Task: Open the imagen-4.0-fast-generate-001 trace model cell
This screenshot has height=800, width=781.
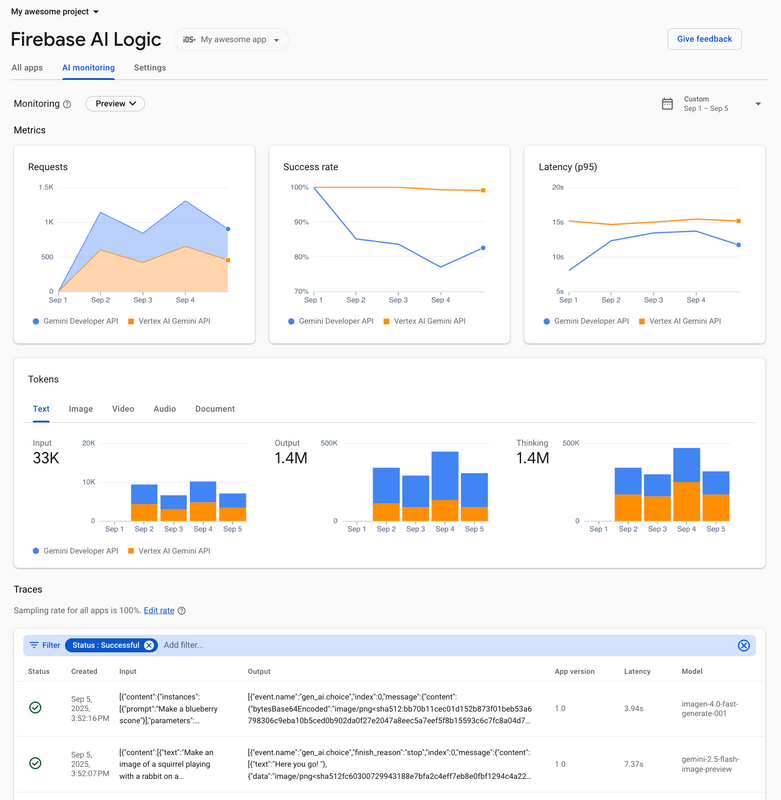Action: click(710, 709)
